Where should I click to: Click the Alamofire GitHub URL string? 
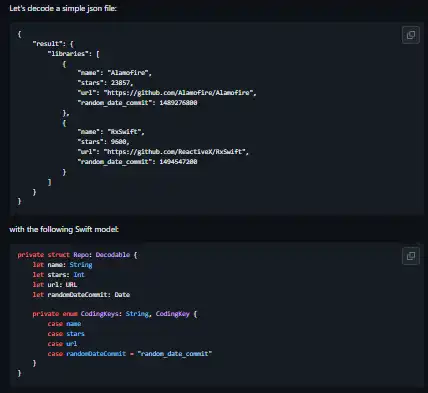click(x=179, y=93)
